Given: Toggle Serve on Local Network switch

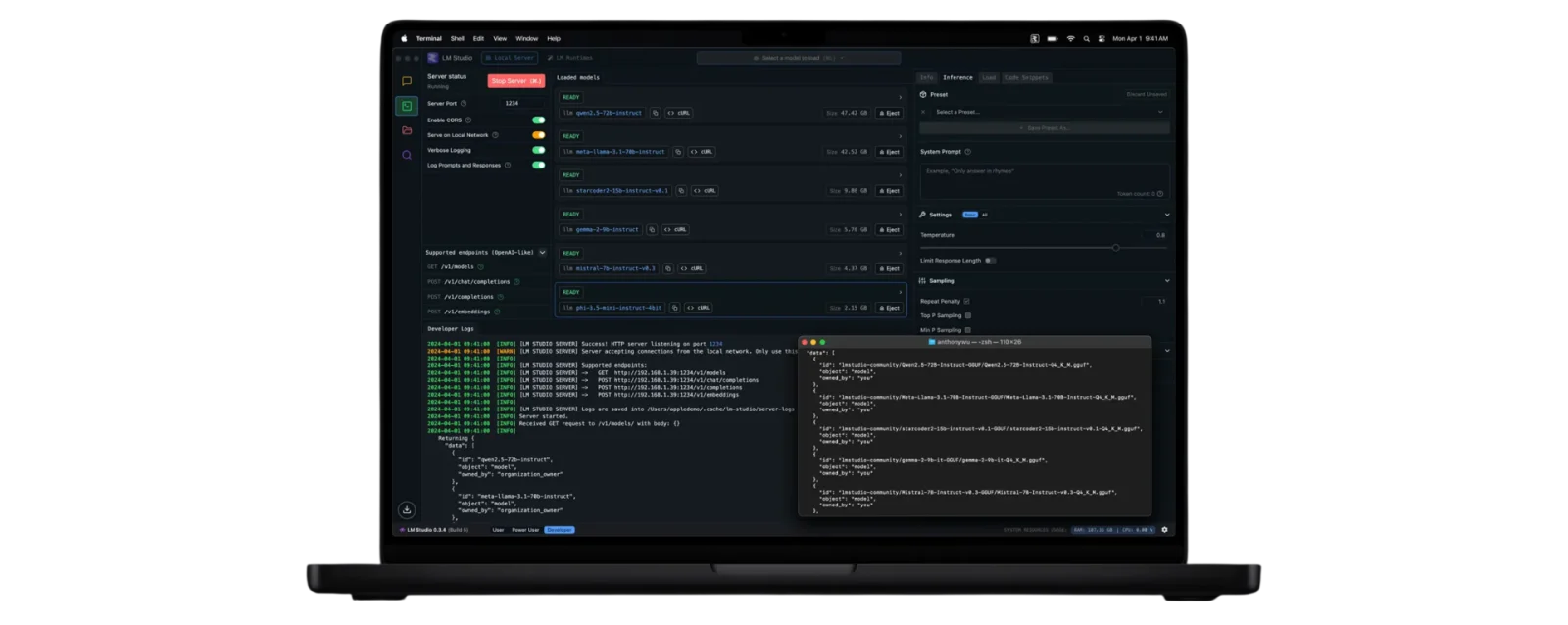Looking at the screenshot, I should tap(538, 135).
